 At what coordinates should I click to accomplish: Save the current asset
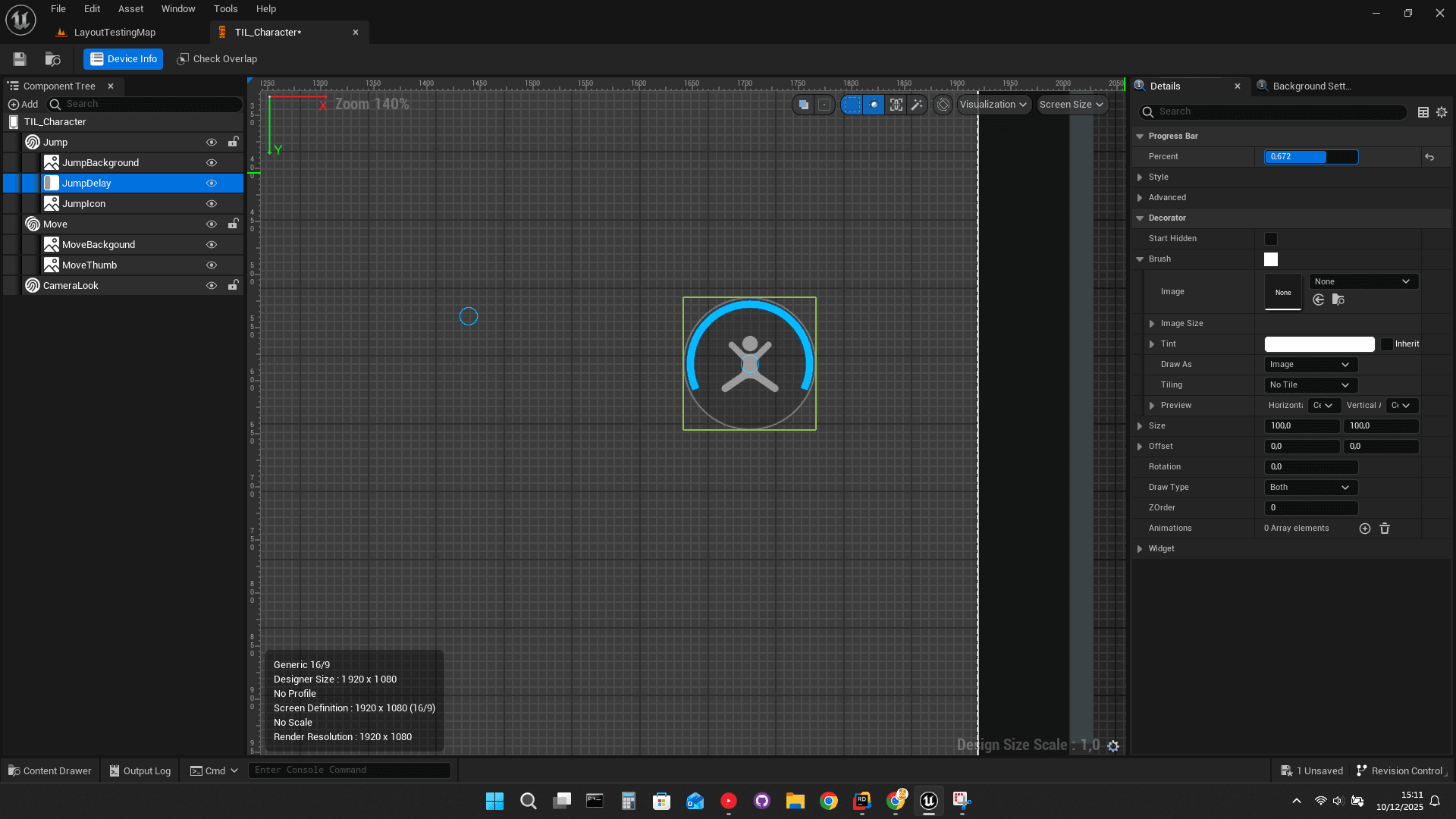(20, 59)
